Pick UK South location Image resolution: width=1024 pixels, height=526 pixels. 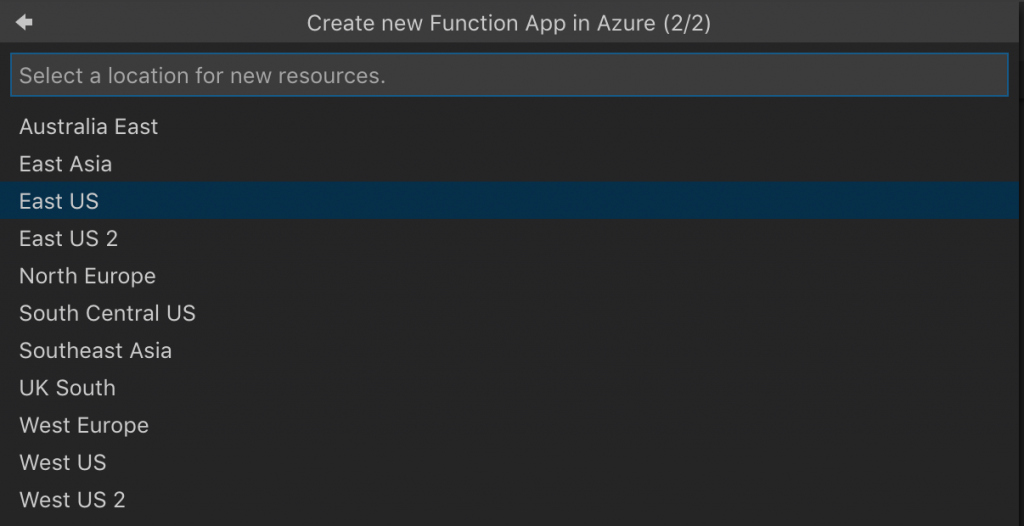coord(67,388)
